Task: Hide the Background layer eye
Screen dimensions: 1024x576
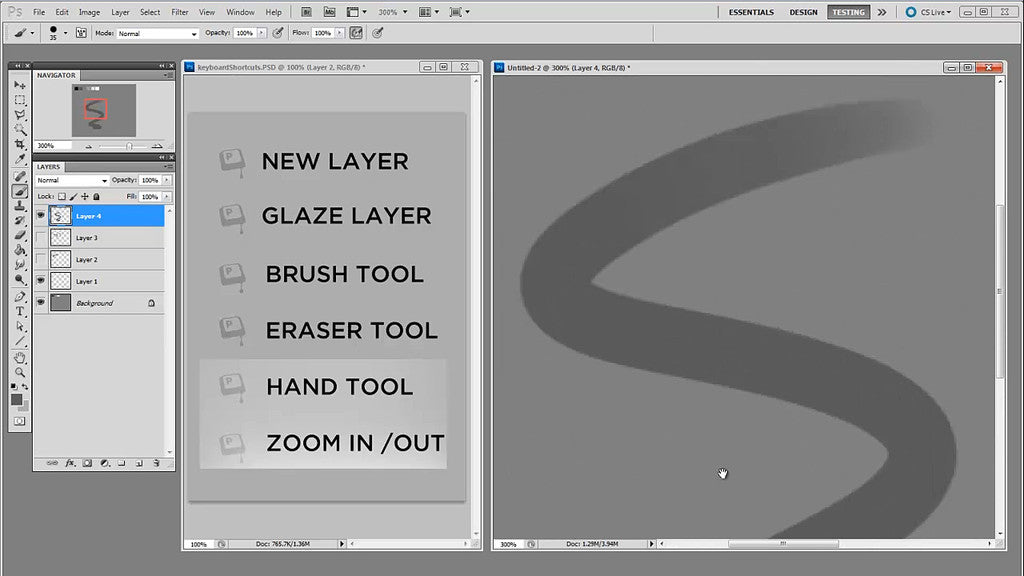Action: [40, 302]
